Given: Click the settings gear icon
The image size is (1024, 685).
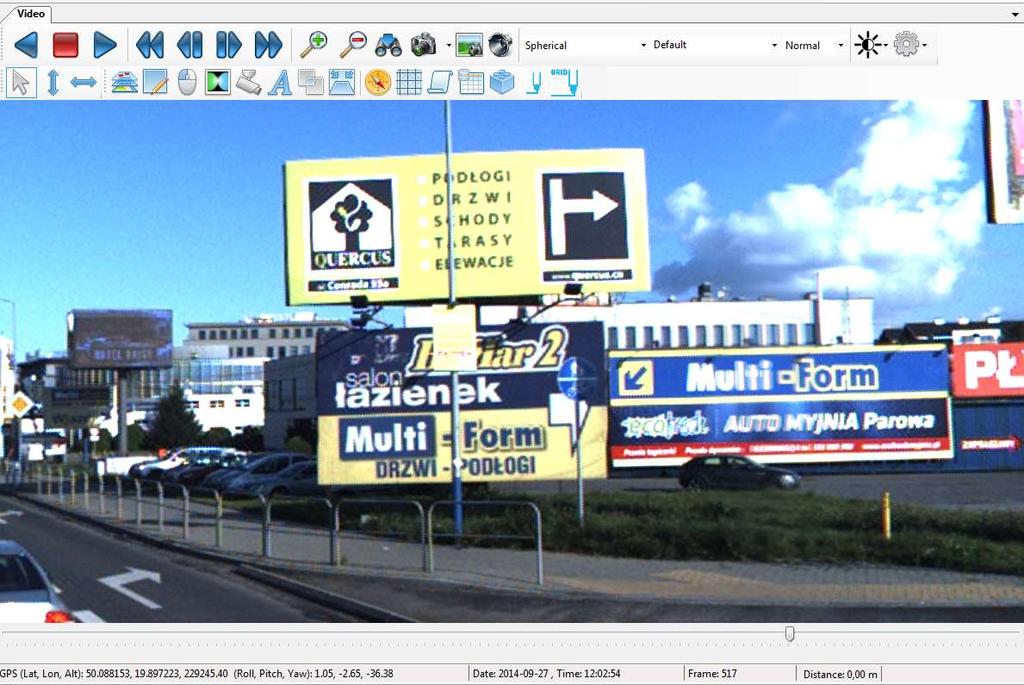Looking at the screenshot, I should click(x=906, y=44).
